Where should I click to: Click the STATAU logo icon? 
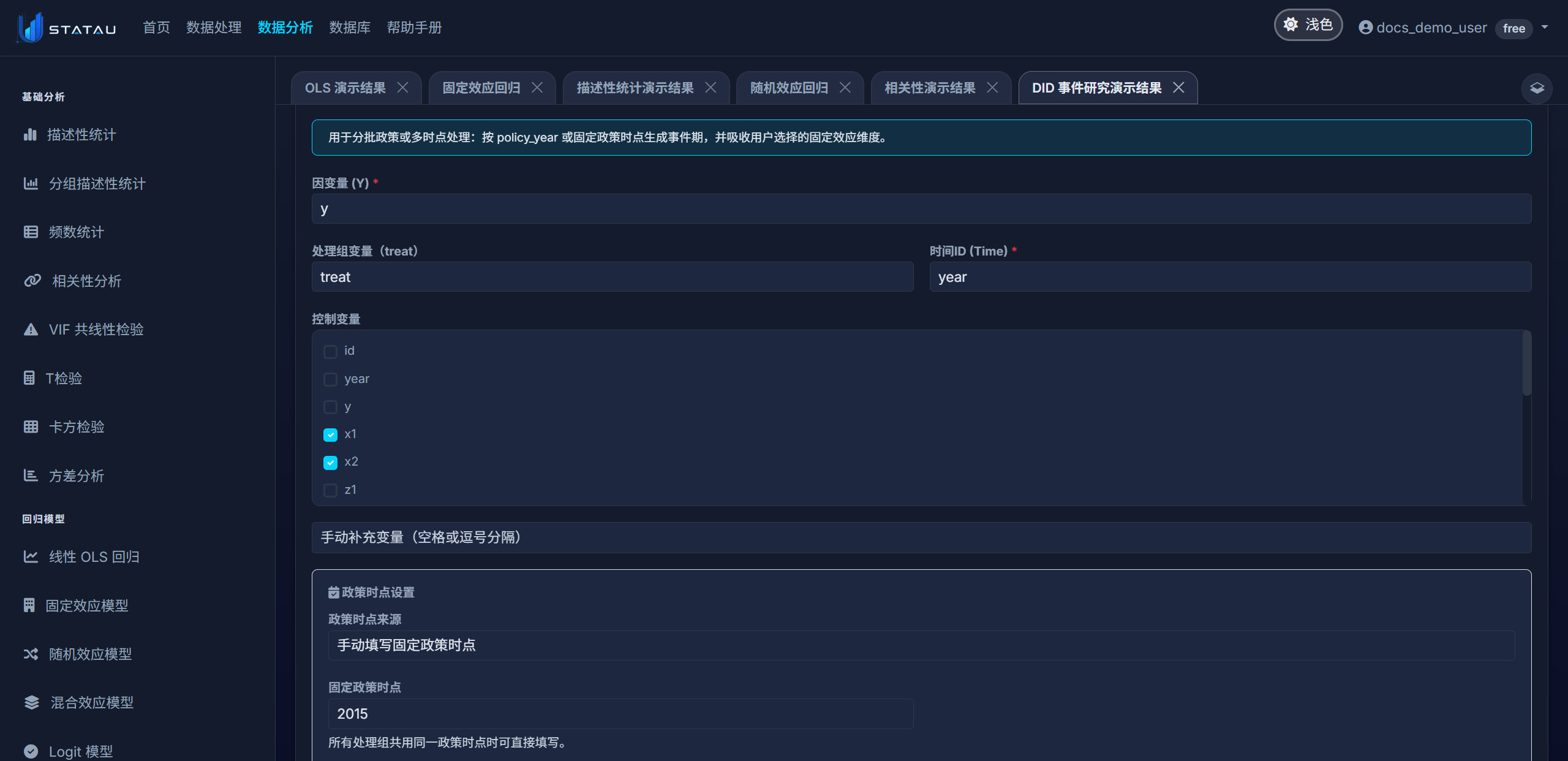30,28
